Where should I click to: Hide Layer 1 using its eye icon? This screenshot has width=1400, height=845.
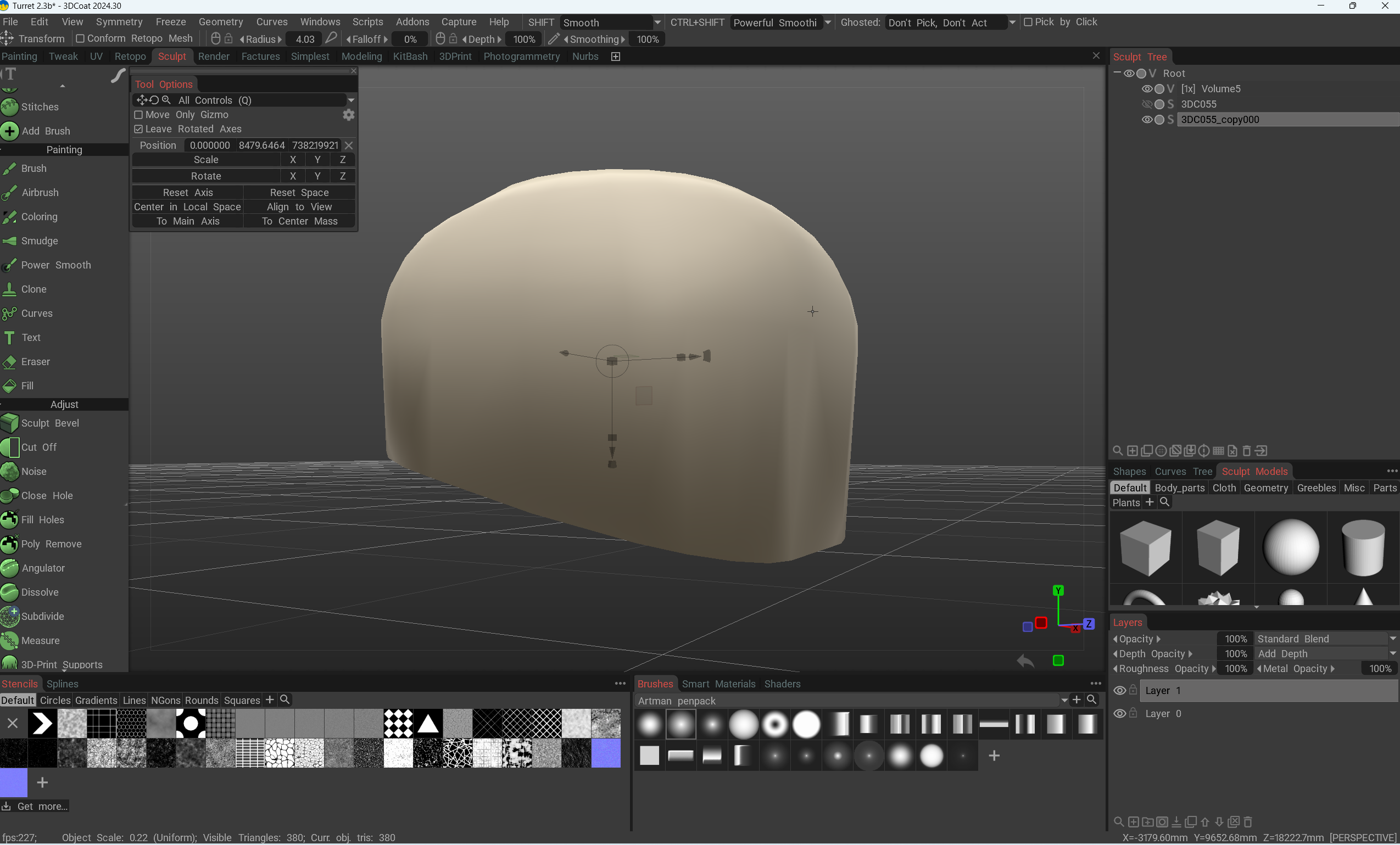click(x=1119, y=691)
